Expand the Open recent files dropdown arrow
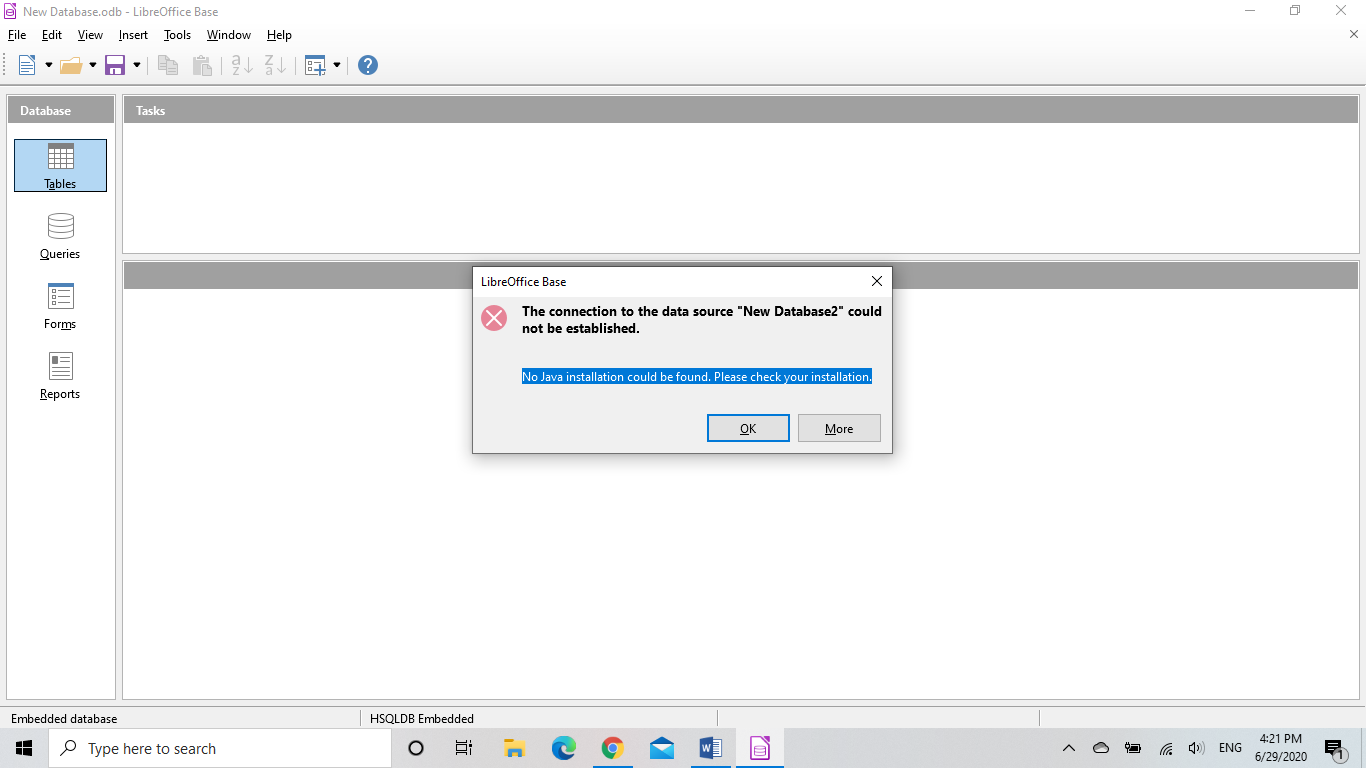This screenshot has height=768, width=1366. 93,65
